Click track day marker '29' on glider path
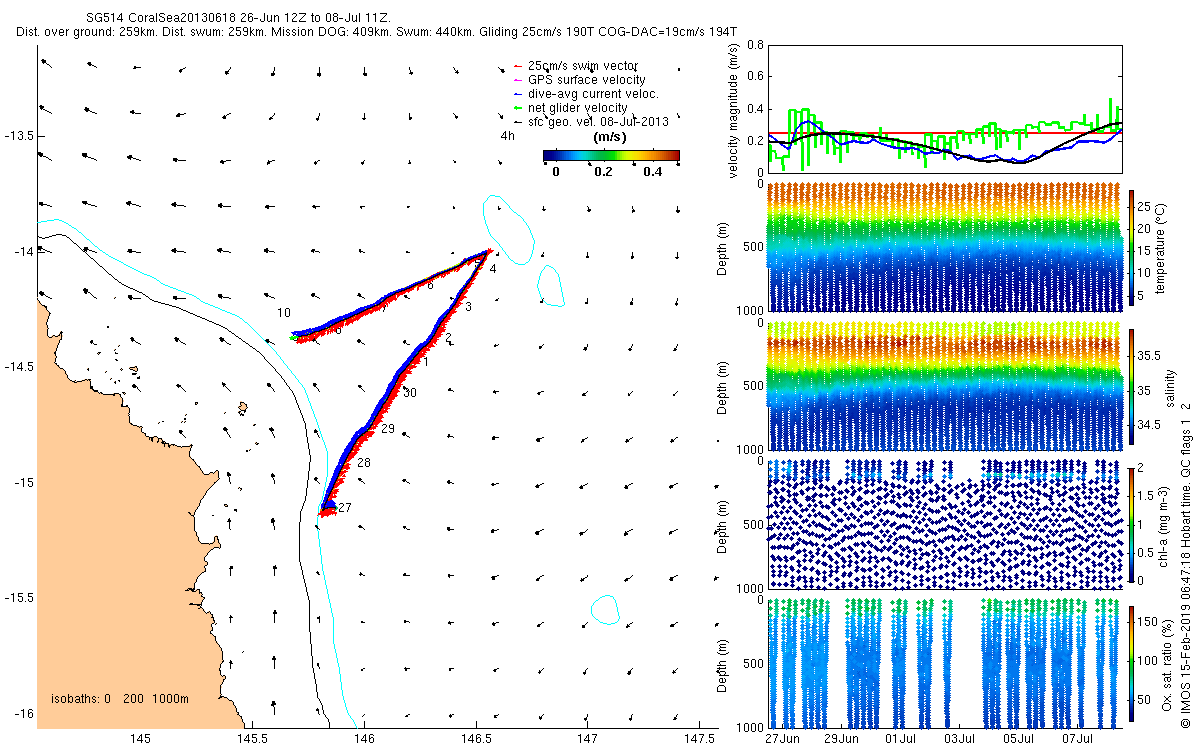1200x750 pixels. (x=388, y=428)
